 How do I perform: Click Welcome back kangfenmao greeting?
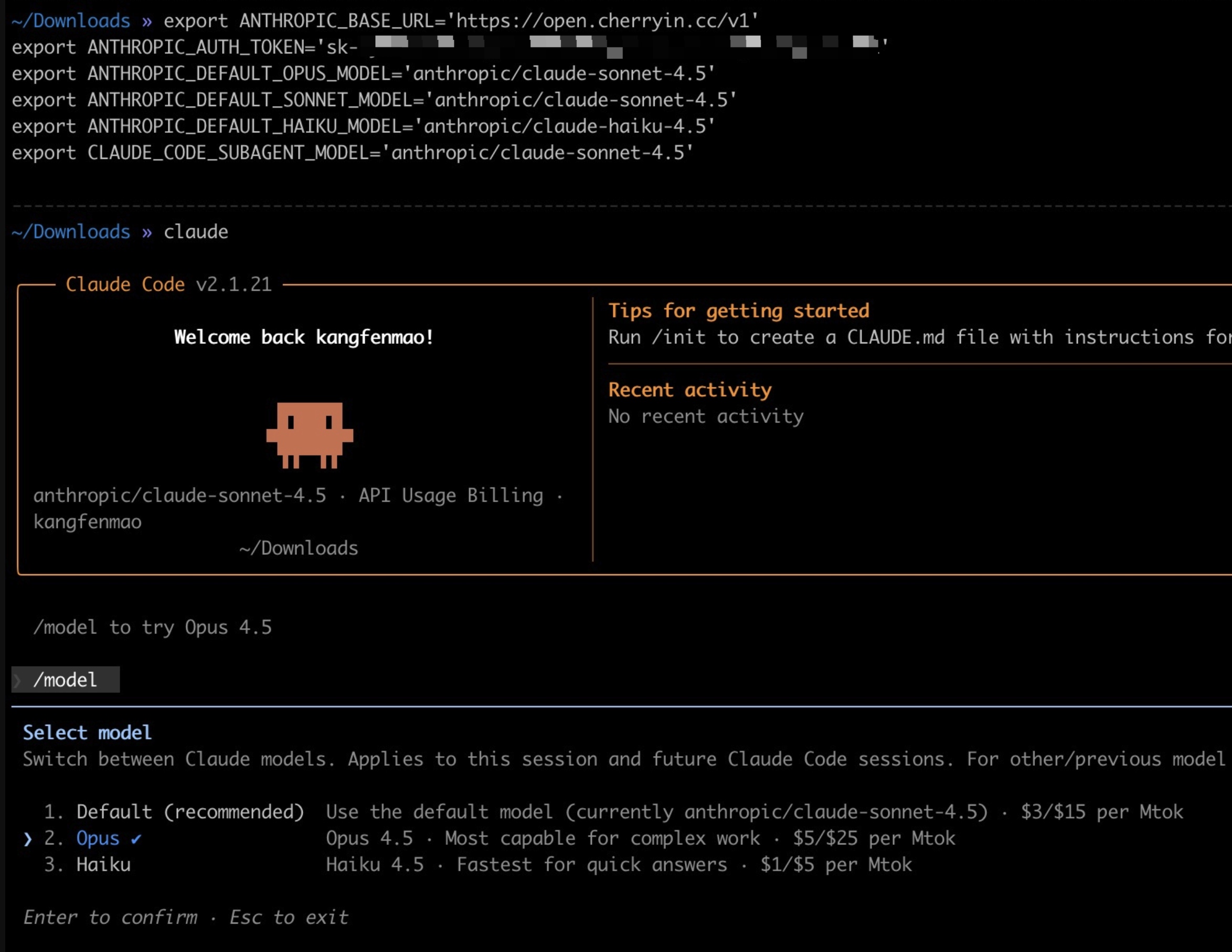click(x=303, y=337)
